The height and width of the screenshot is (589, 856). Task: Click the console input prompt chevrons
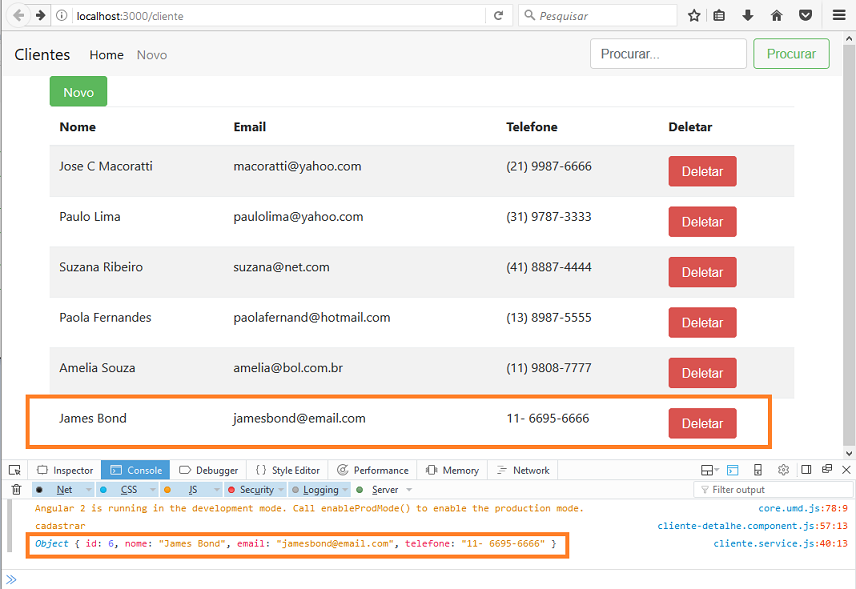[x=11, y=580]
